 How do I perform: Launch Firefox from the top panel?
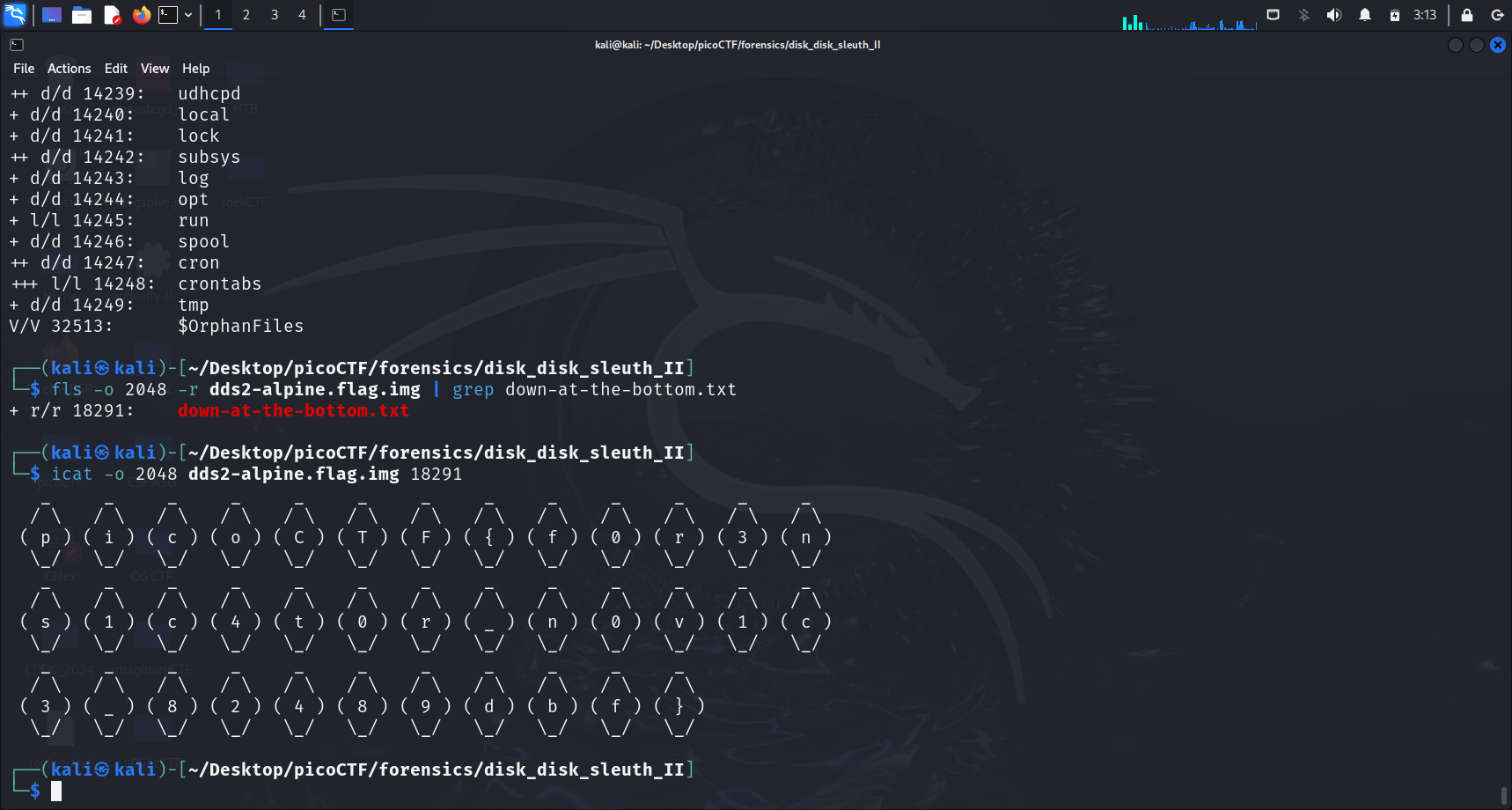(x=141, y=15)
